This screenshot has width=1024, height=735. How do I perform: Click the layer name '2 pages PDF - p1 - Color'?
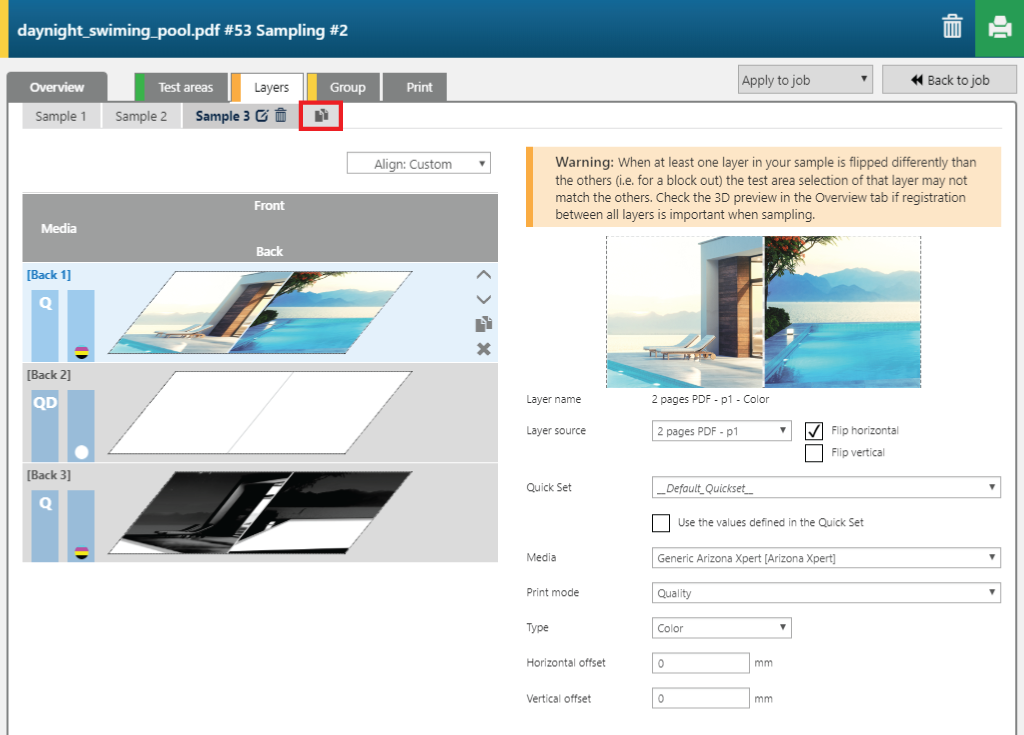pyautogui.click(x=711, y=399)
